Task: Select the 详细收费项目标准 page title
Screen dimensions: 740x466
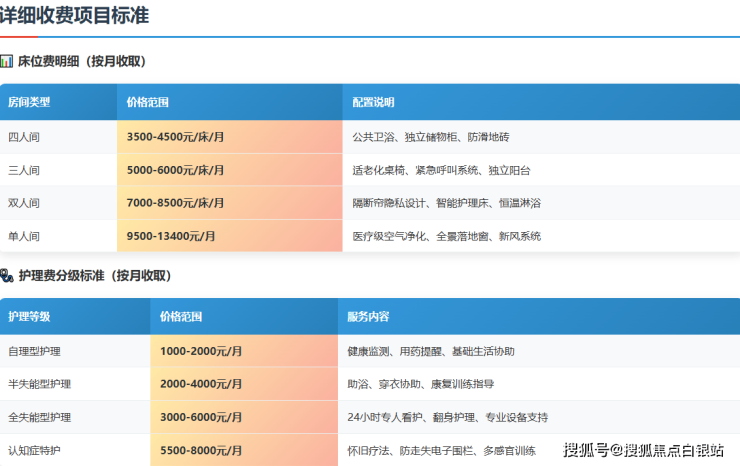Action: (x=76, y=15)
